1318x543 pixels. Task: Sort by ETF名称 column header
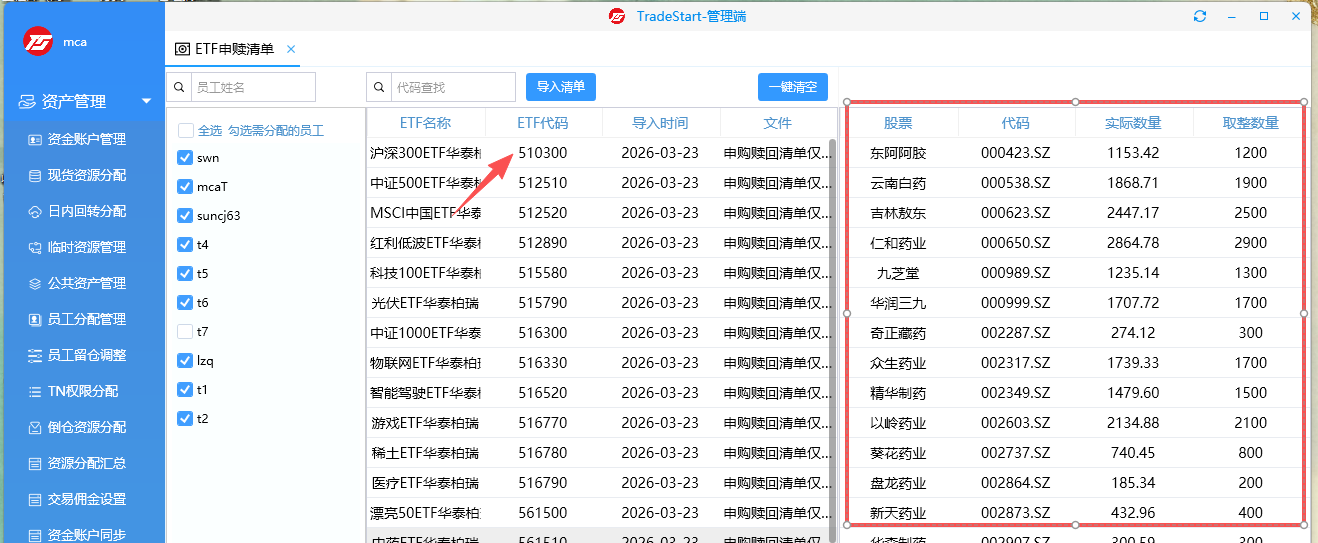tap(426, 123)
